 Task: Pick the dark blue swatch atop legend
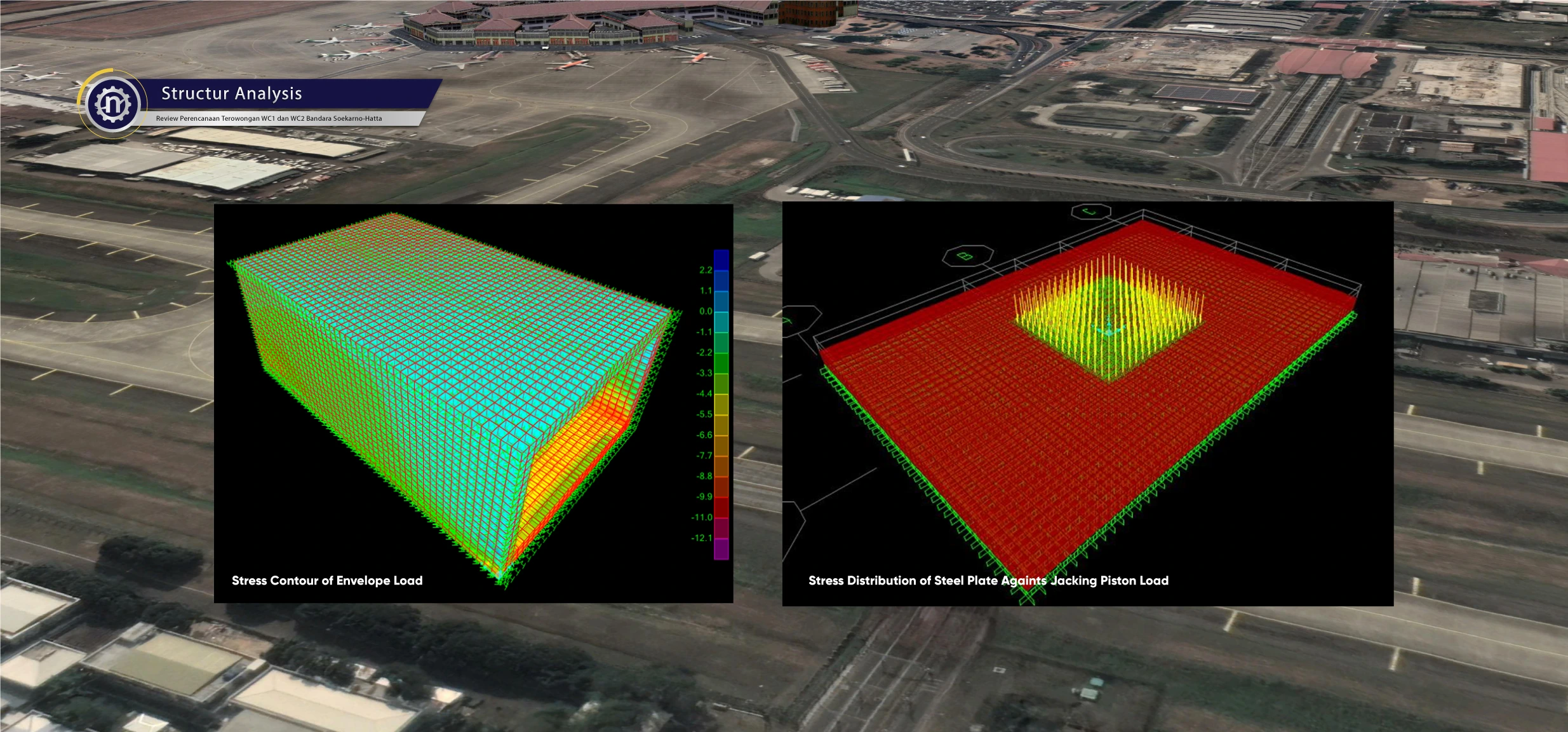click(721, 260)
